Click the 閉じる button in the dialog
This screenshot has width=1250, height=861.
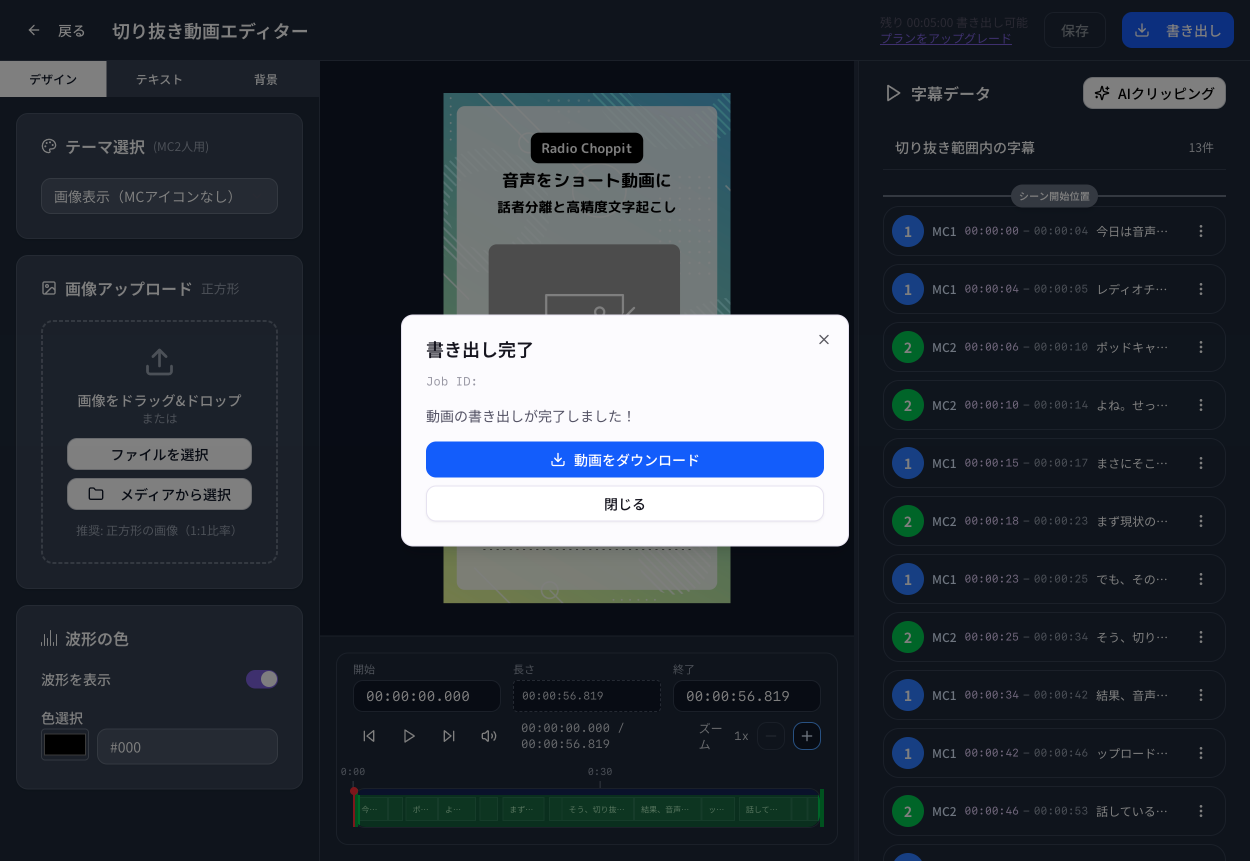coord(625,504)
